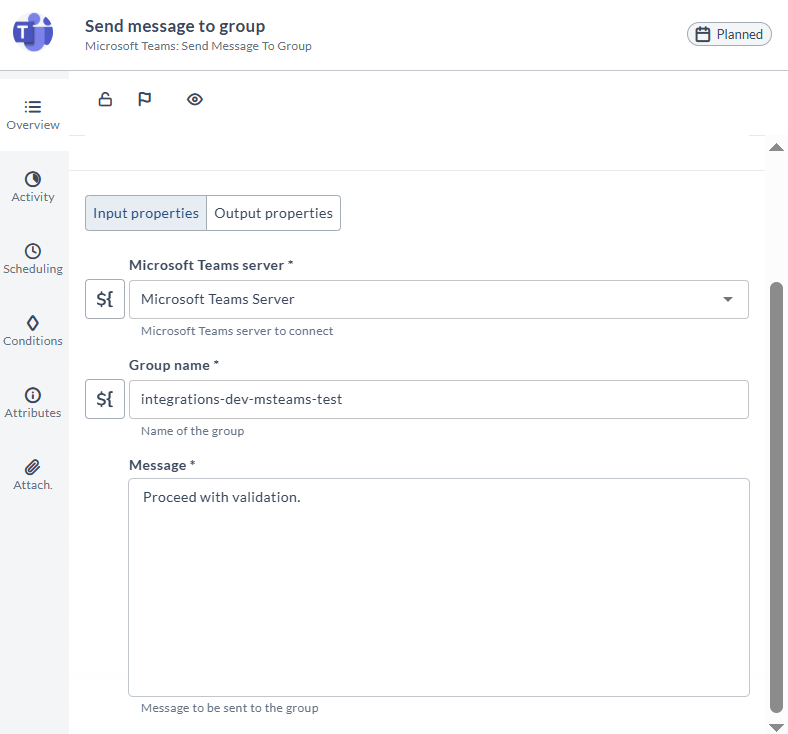Click the flag icon in toolbar
This screenshot has width=788, height=734.
coord(144,99)
